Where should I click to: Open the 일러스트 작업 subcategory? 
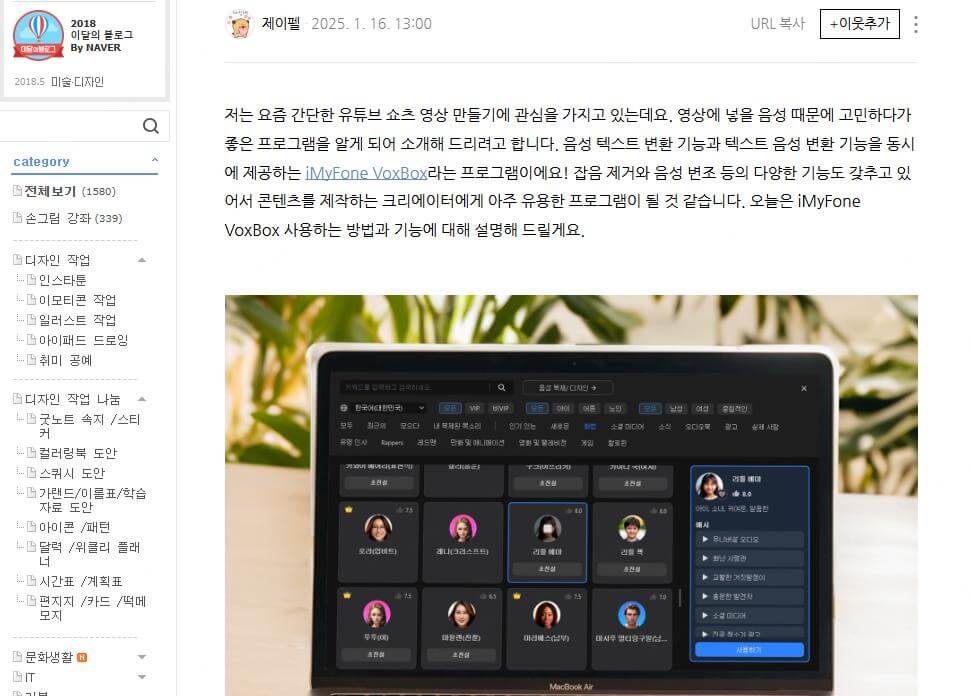pos(77,320)
